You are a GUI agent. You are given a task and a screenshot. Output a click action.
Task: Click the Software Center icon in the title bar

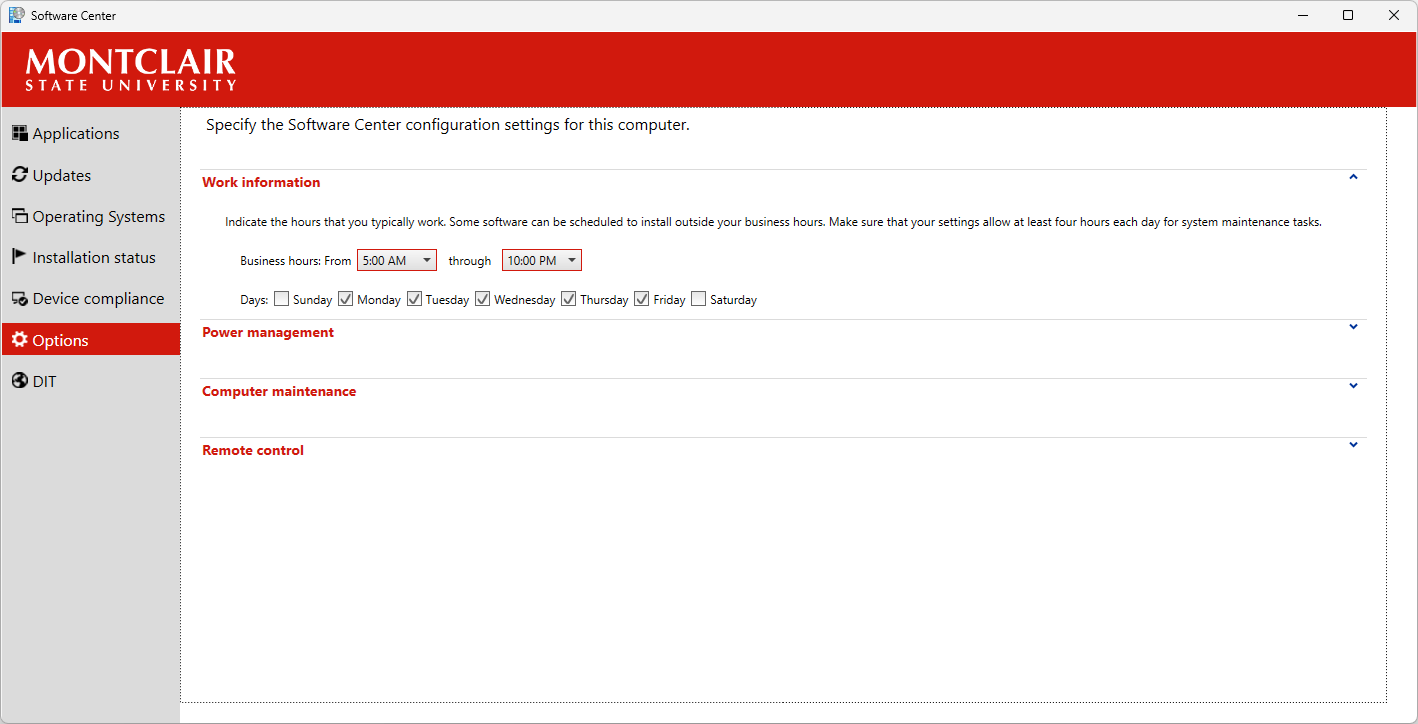pos(17,15)
